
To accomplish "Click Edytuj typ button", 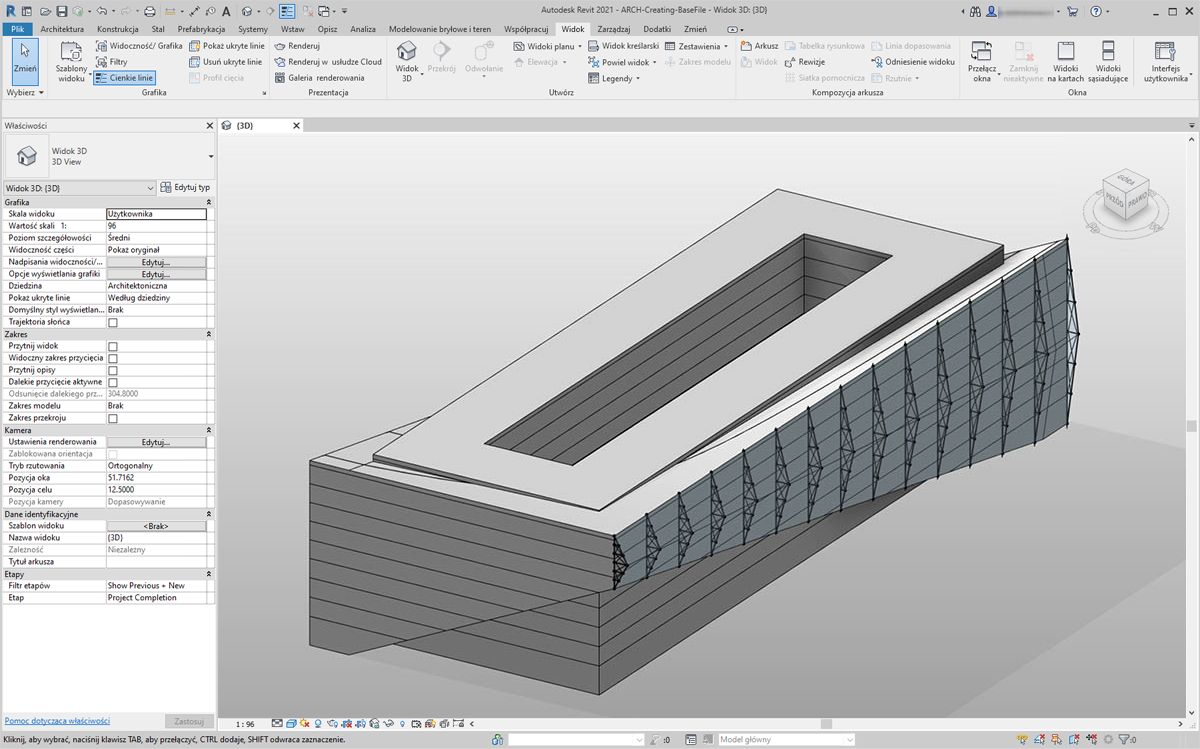I will [x=186, y=187].
